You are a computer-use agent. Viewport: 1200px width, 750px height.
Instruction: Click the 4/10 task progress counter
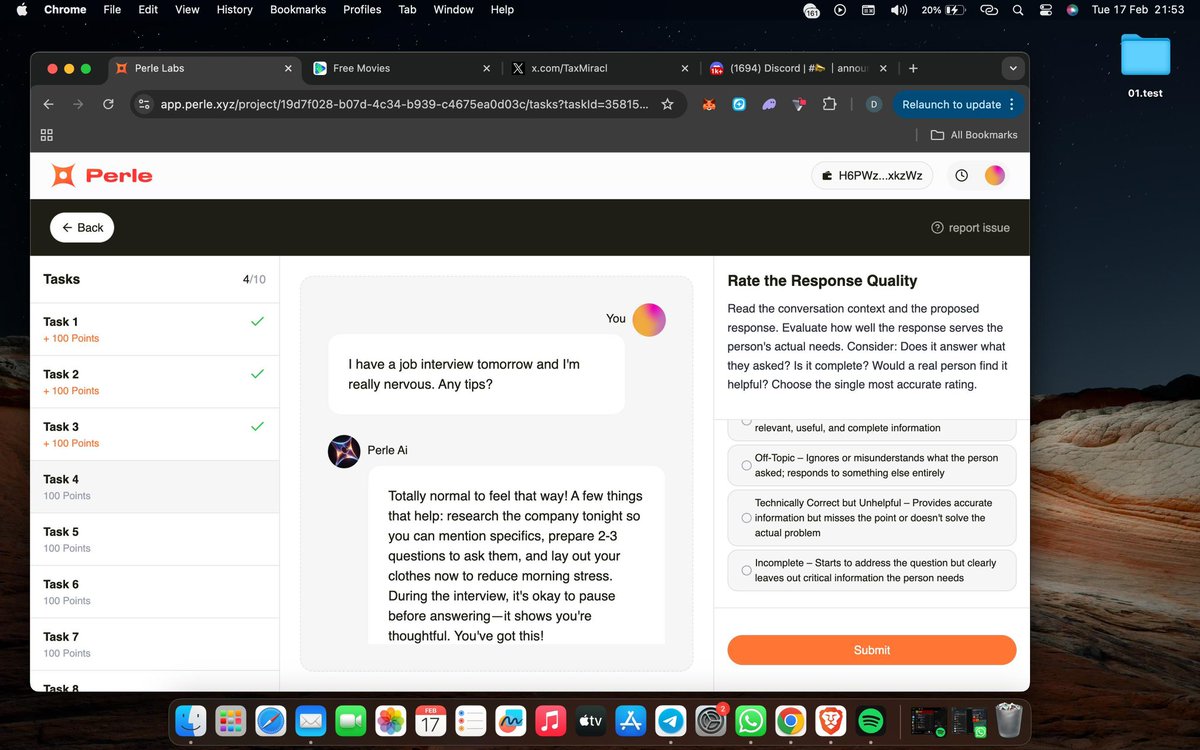tap(254, 280)
